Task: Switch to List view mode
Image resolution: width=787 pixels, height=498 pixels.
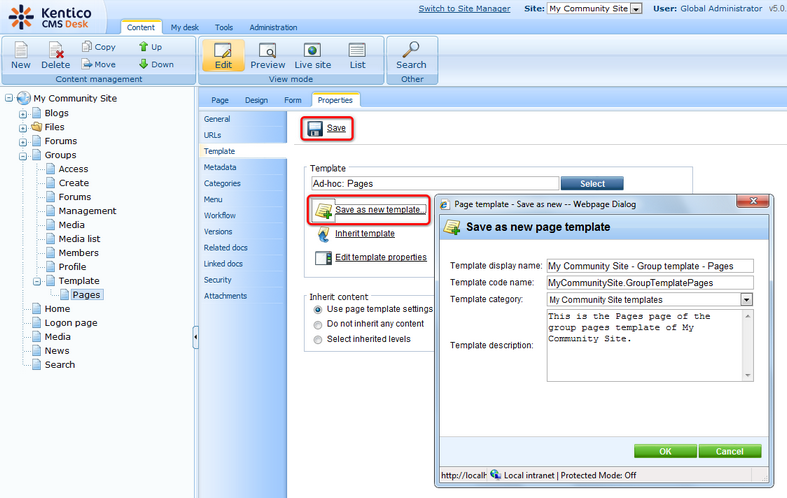Action: point(357,55)
